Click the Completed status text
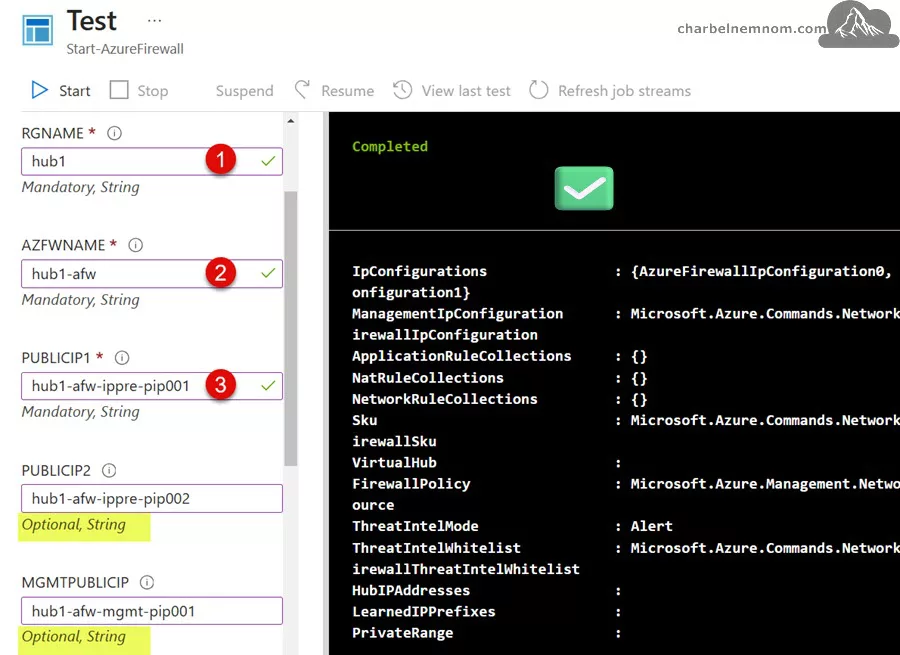Image resolution: width=900 pixels, height=655 pixels. [390, 146]
